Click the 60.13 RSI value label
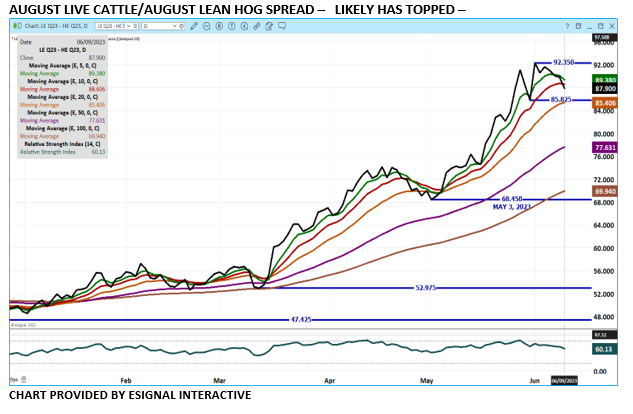The width and height of the screenshot is (633, 414). (603, 350)
